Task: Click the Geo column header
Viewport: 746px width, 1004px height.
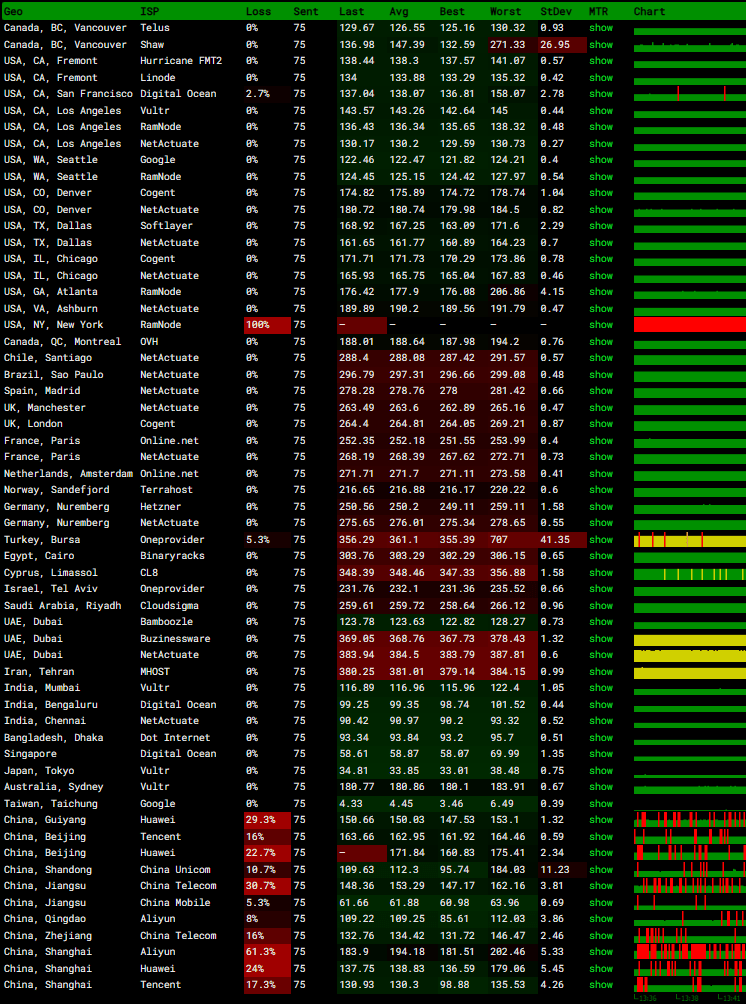Action: 13,12
